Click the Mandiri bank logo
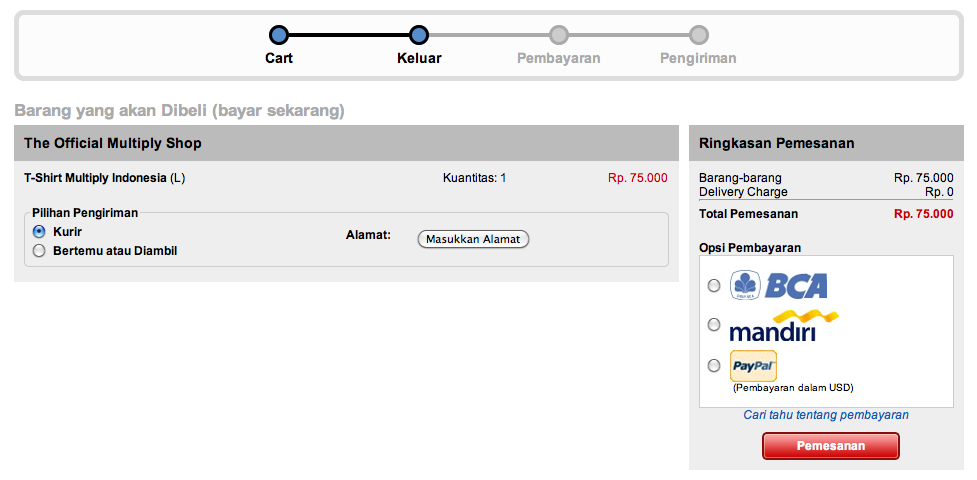 (x=783, y=325)
